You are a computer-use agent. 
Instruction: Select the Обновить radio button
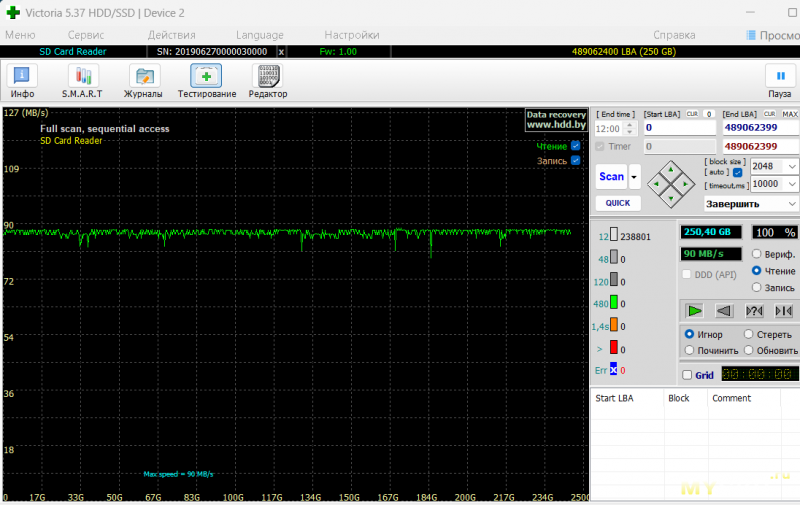coord(748,350)
